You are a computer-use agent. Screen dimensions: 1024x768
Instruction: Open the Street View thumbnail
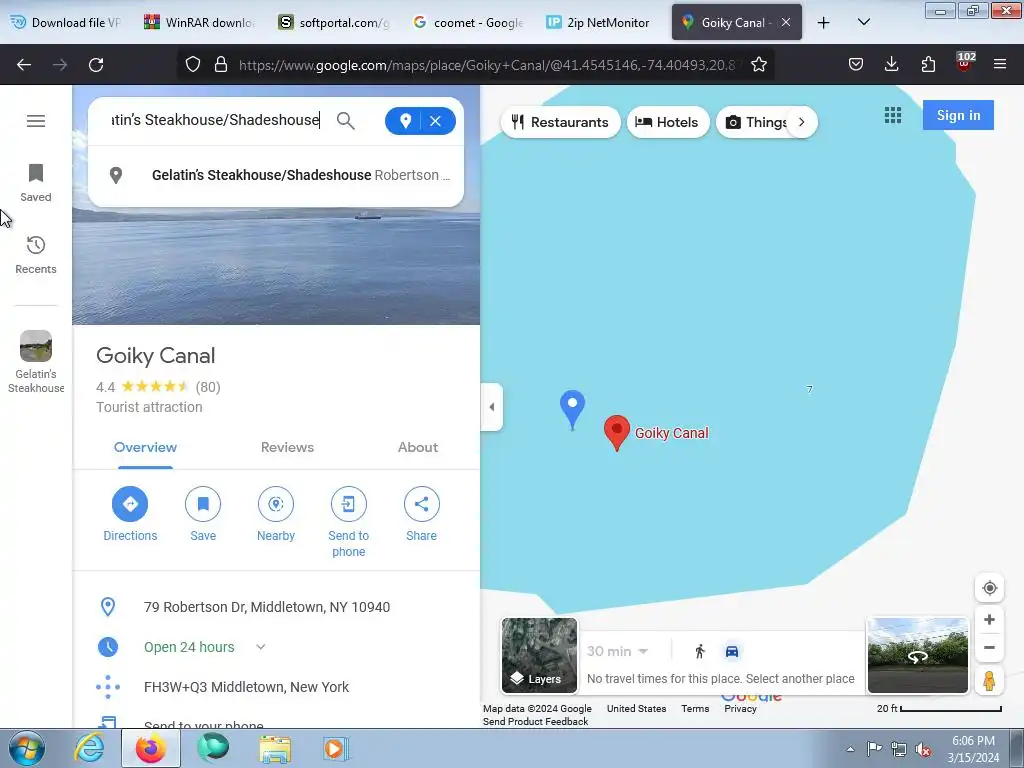point(918,655)
